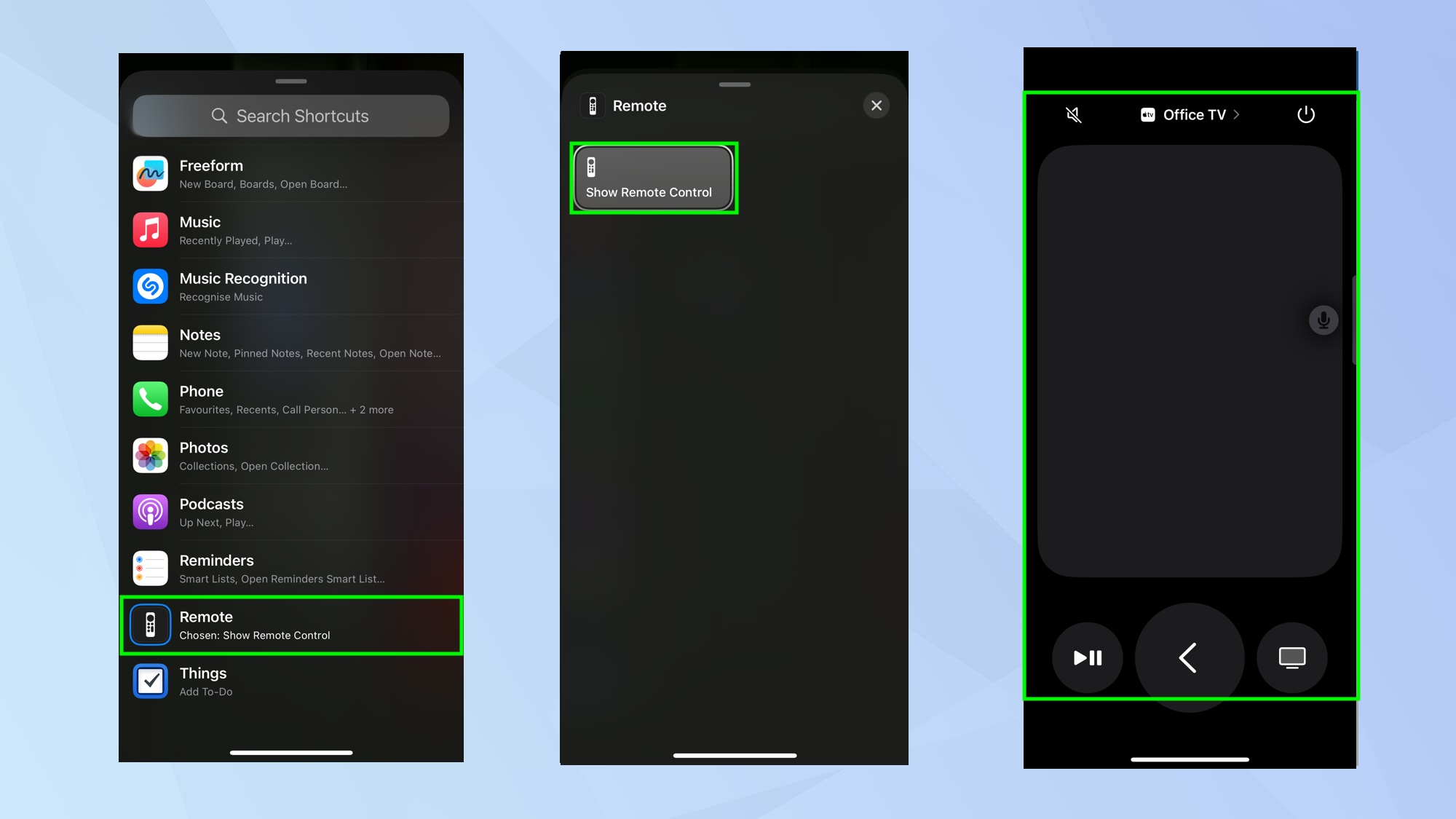The image size is (1456, 819).
Task: Click the touchpad area on remote
Action: coord(1190,360)
